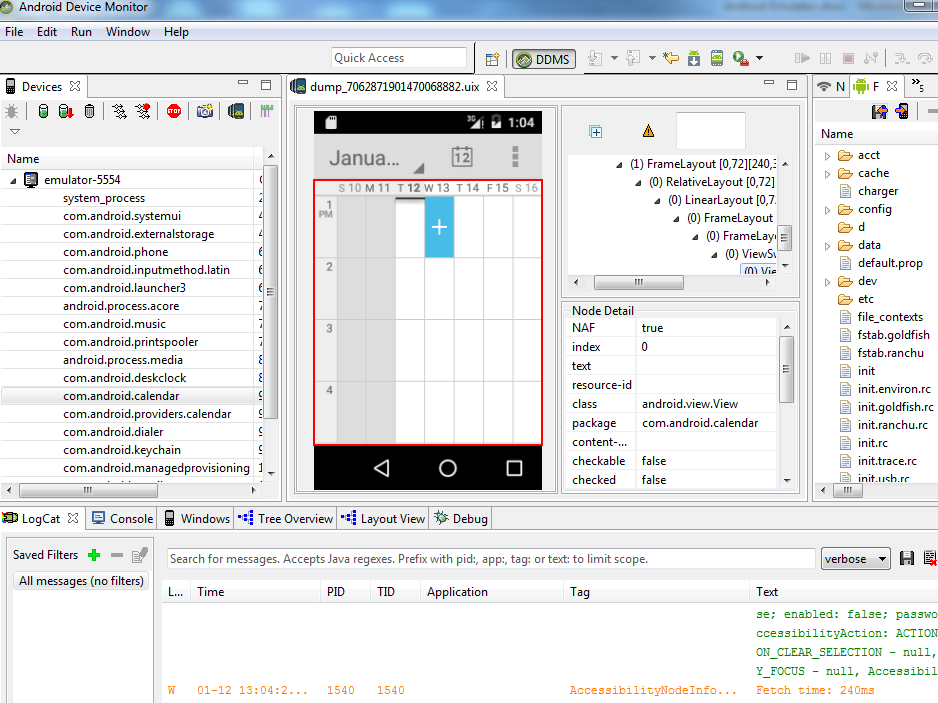Open the Android Virtual Device Manager icon
The height and width of the screenshot is (703, 938).
pyautogui.click(x=717, y=58)
